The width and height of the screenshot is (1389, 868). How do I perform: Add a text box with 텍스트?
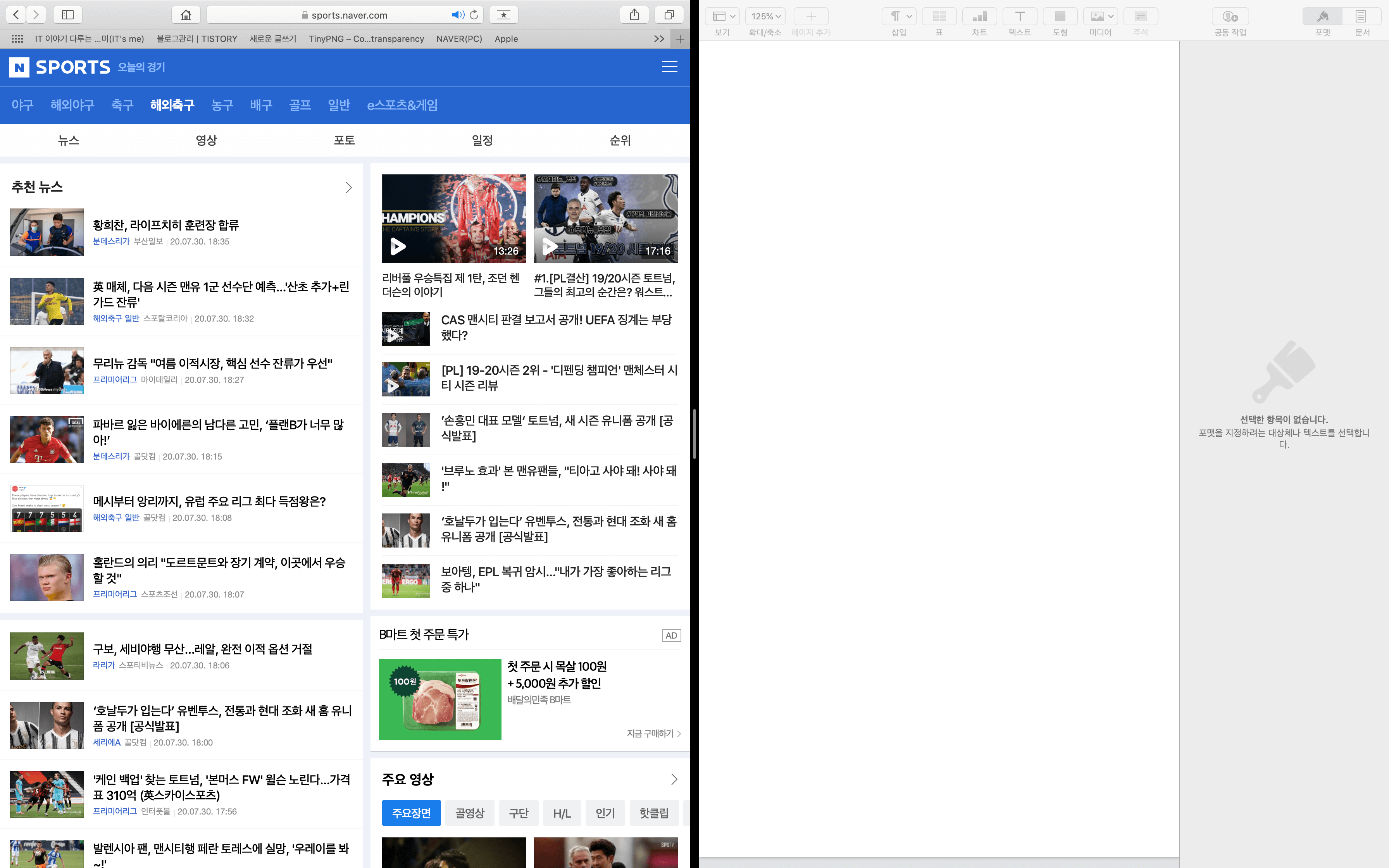click(1019, 17)
